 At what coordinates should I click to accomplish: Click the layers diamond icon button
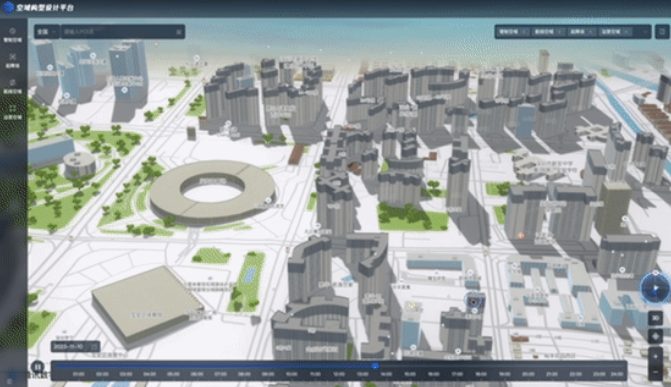(655, 336)
